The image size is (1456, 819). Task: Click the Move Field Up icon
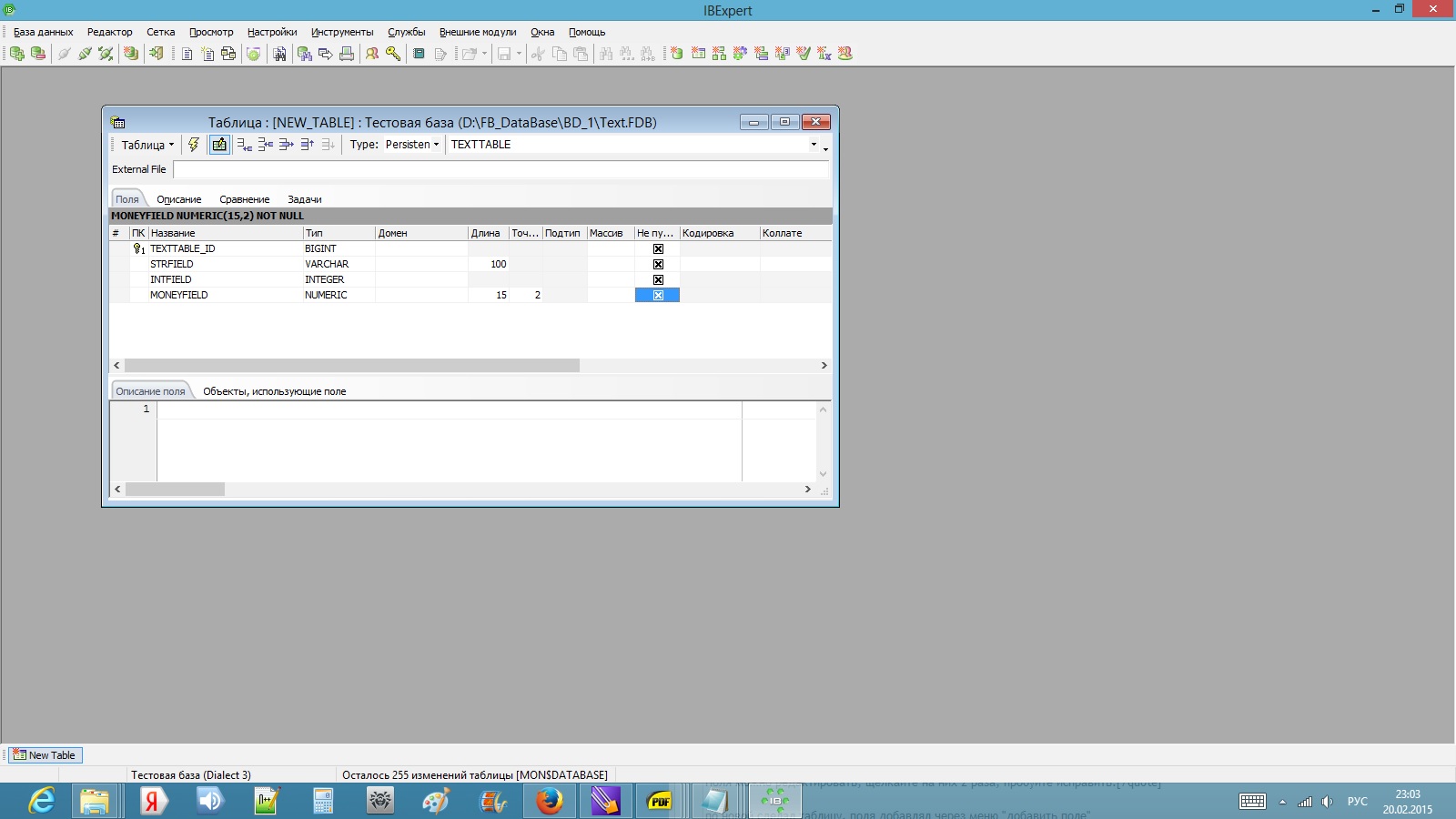(308, 145)
